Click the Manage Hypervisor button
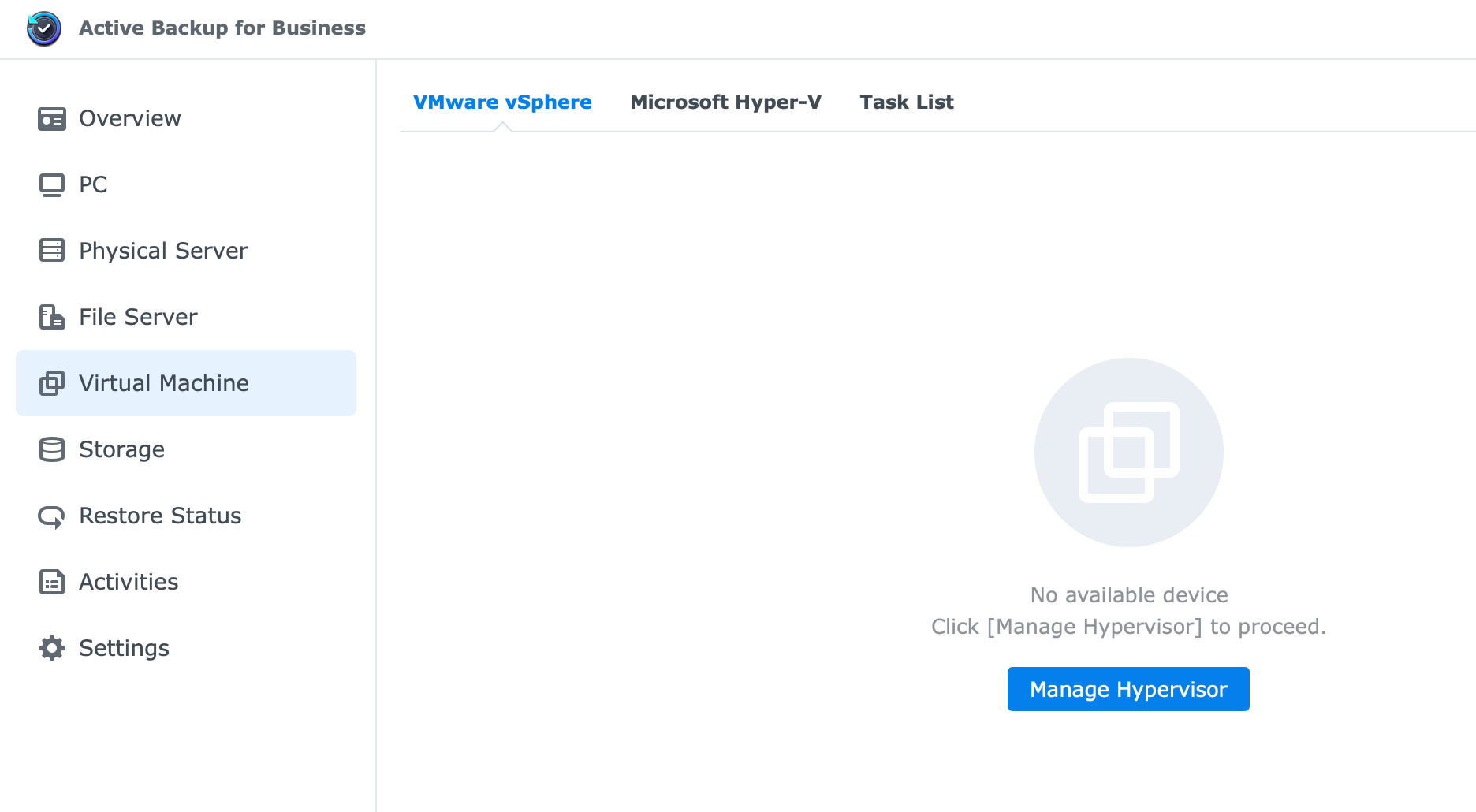The image size is (1476, 812). tap(1128, 689)
